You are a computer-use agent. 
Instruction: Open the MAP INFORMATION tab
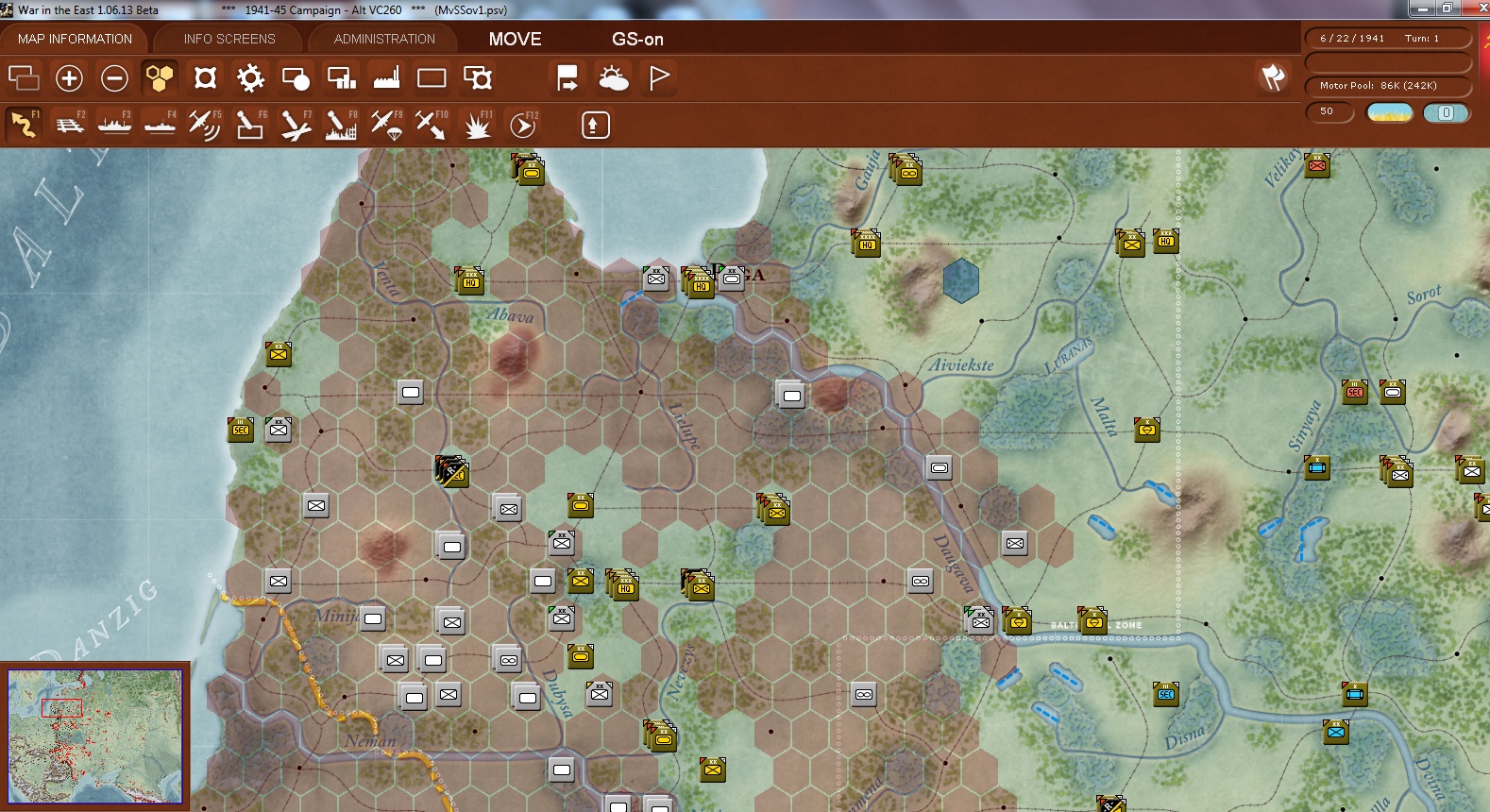point(75,39)
